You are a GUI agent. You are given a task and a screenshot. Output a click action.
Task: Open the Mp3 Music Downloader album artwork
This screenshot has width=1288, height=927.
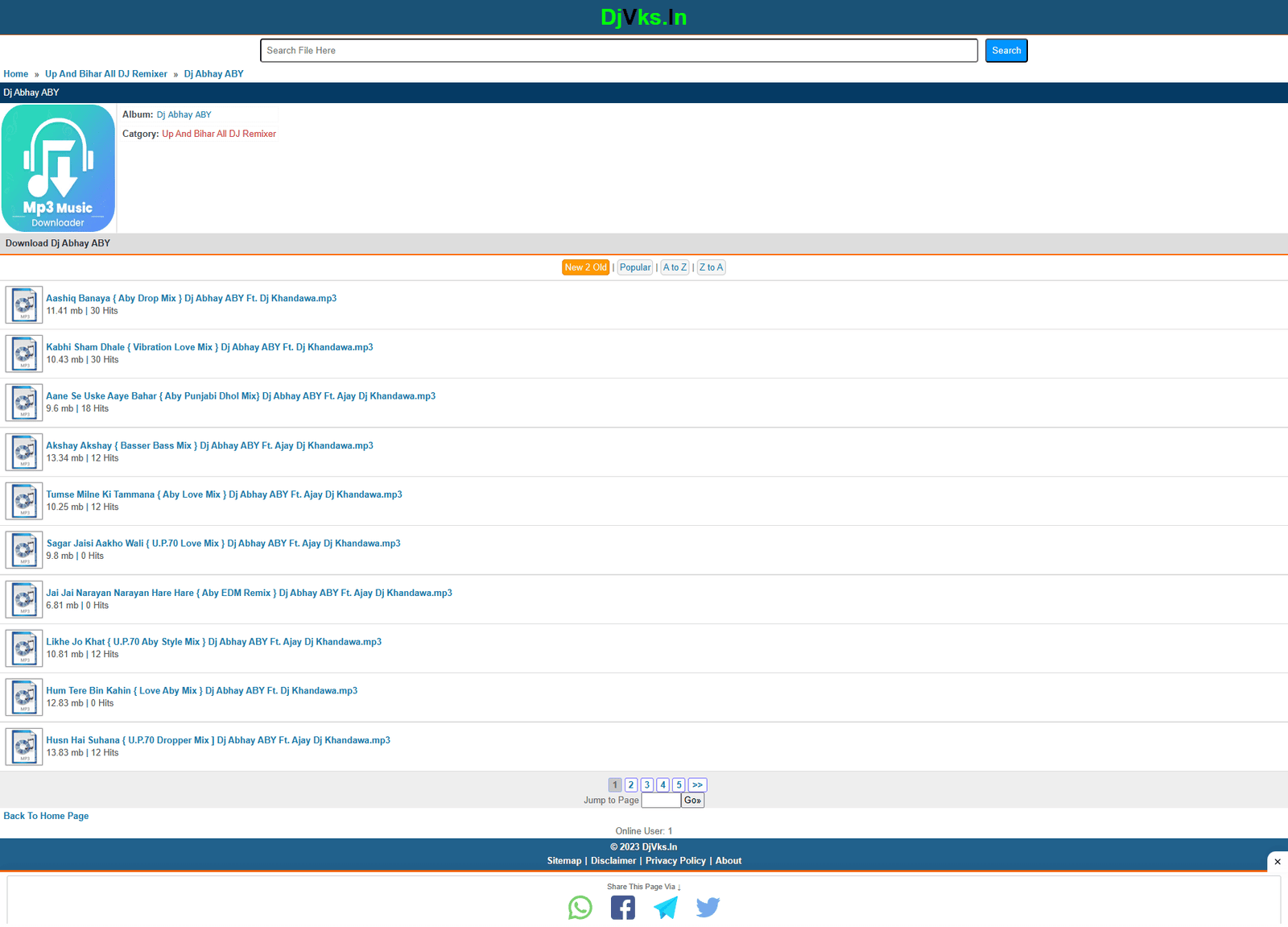(x=58, y=168)
